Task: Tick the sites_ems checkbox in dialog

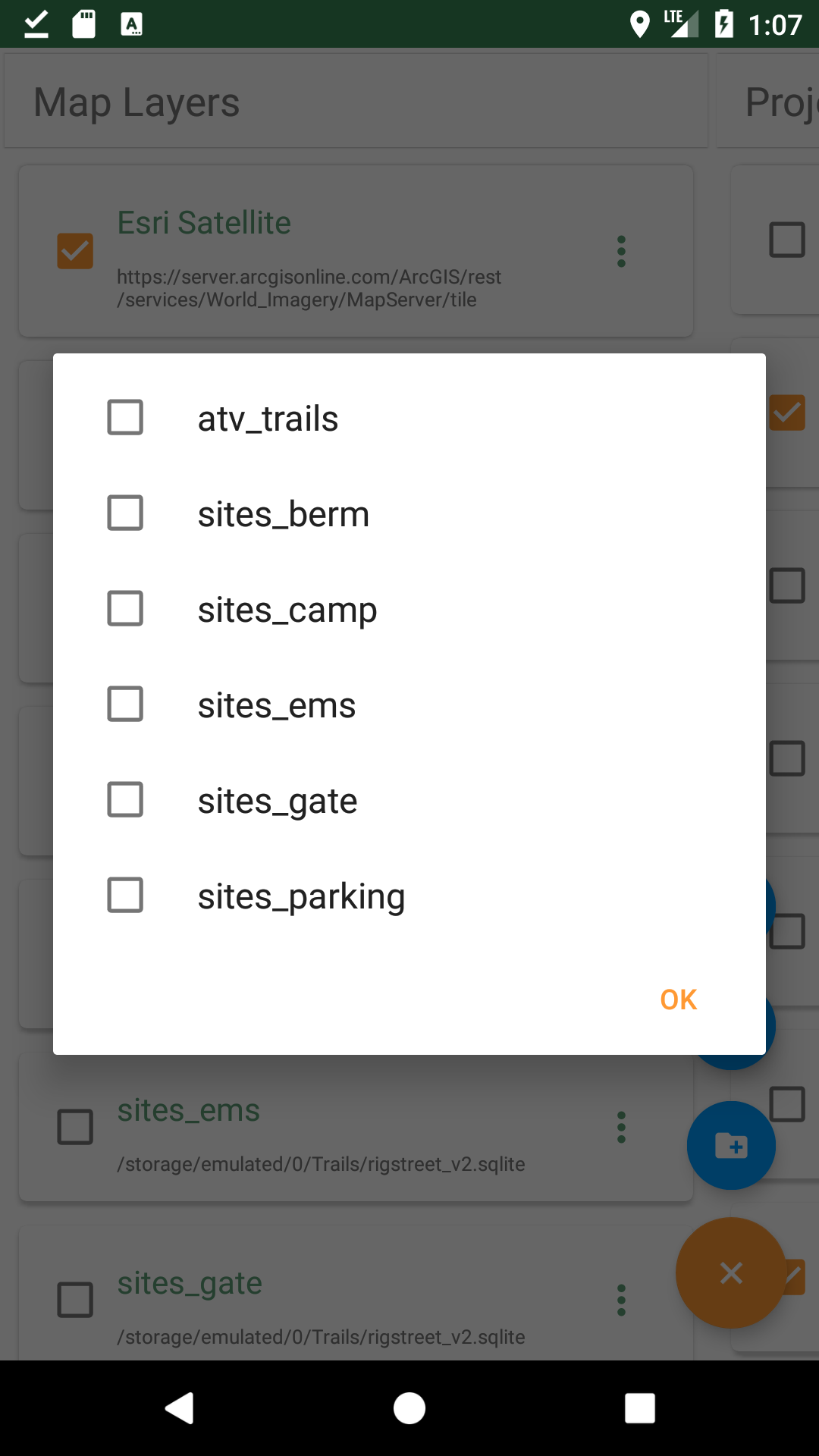Action: tap(125, 704)
